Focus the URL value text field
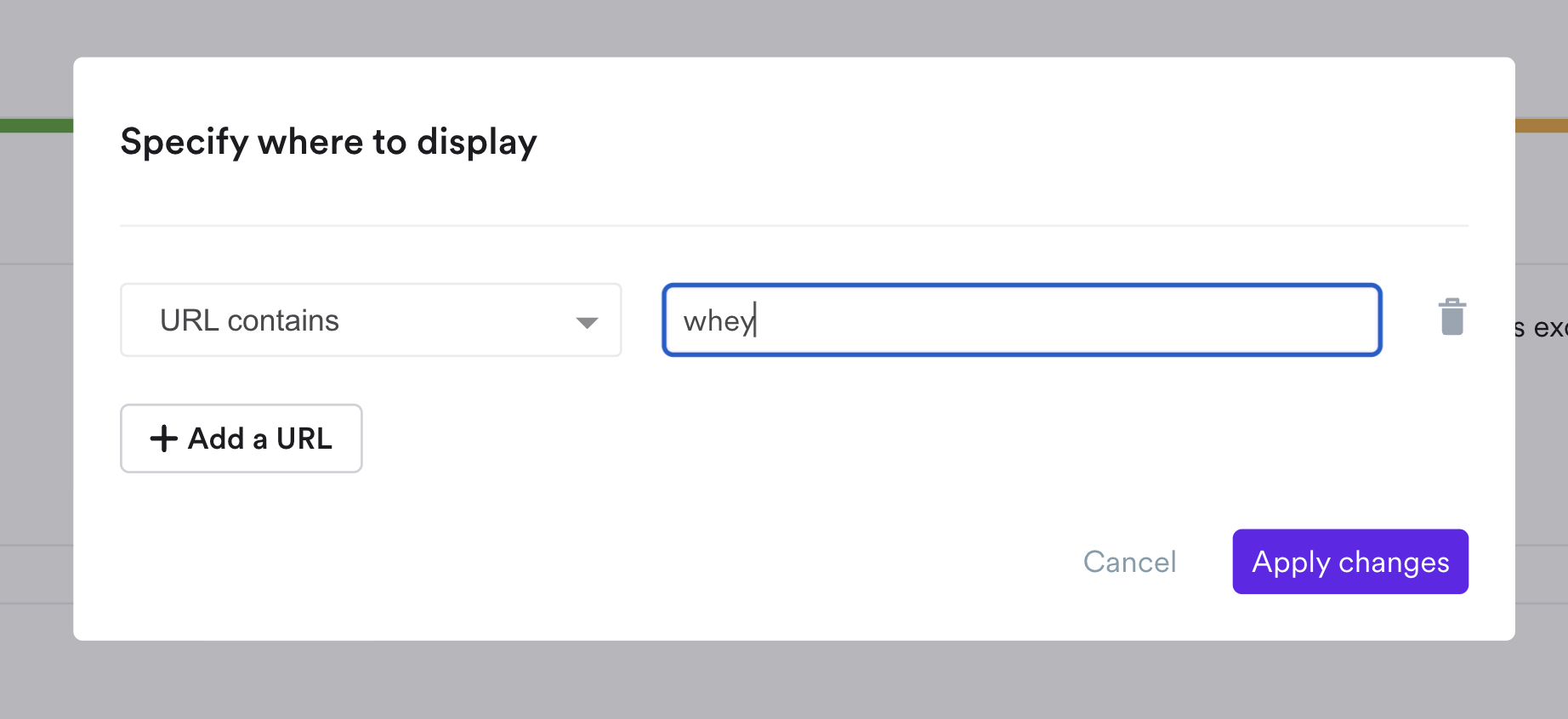The image size is (1568, 719). coord(1020,320)
